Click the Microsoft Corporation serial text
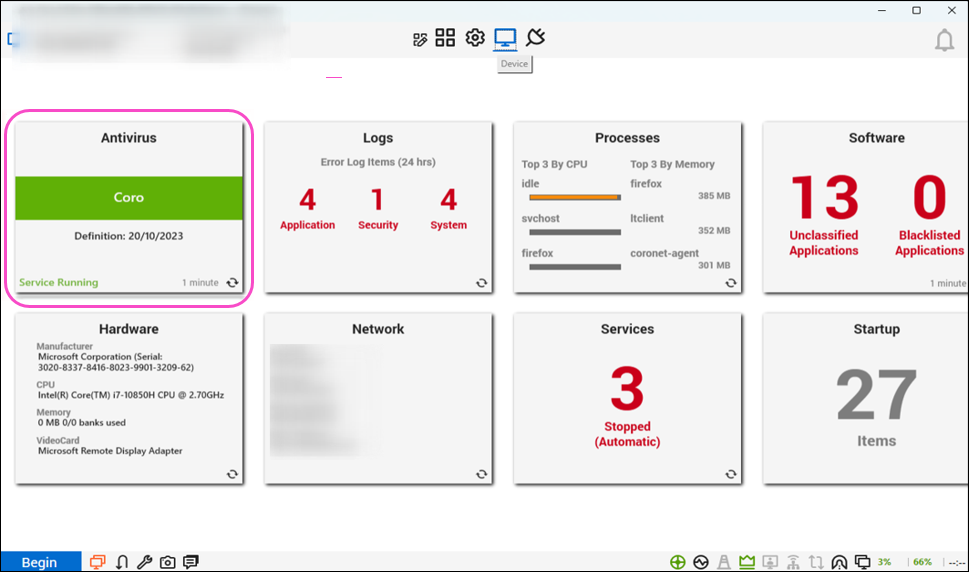The height and width of the screenshot is (572, 969). [116, 362]
